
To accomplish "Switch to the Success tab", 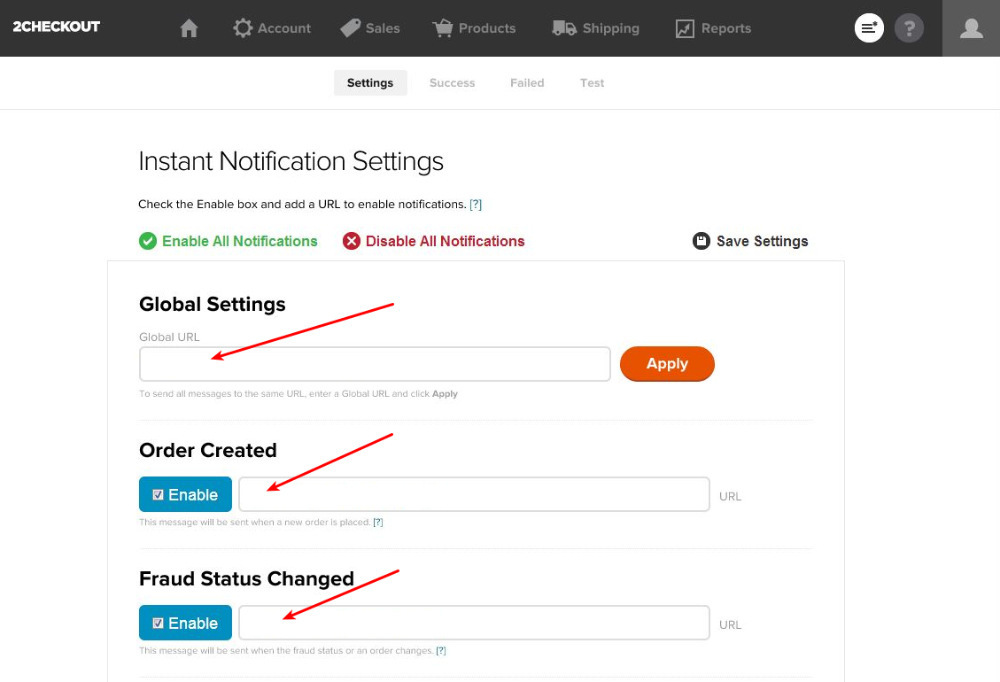I will 452,83.
